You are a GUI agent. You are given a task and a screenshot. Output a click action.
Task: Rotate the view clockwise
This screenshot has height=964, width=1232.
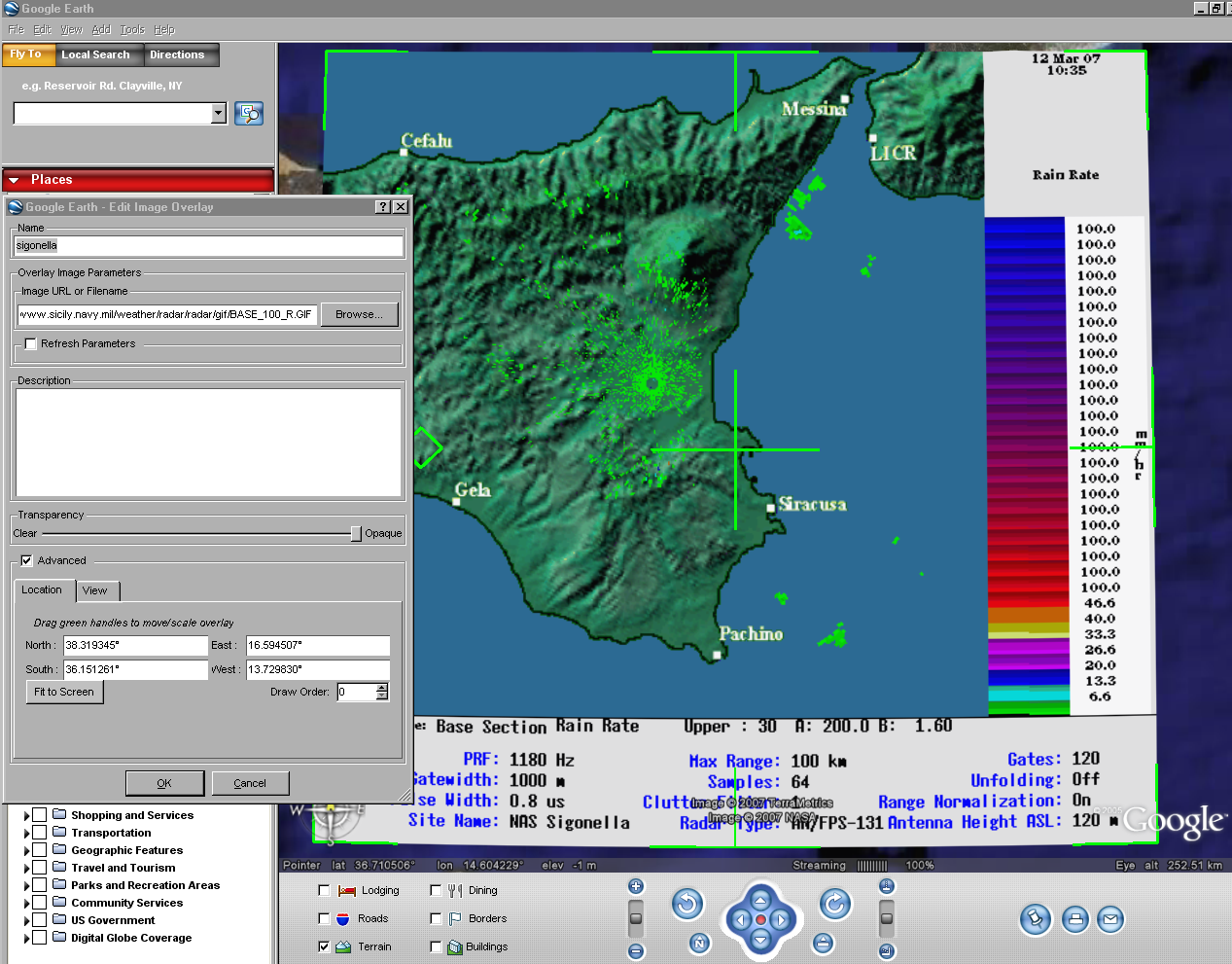834,905
